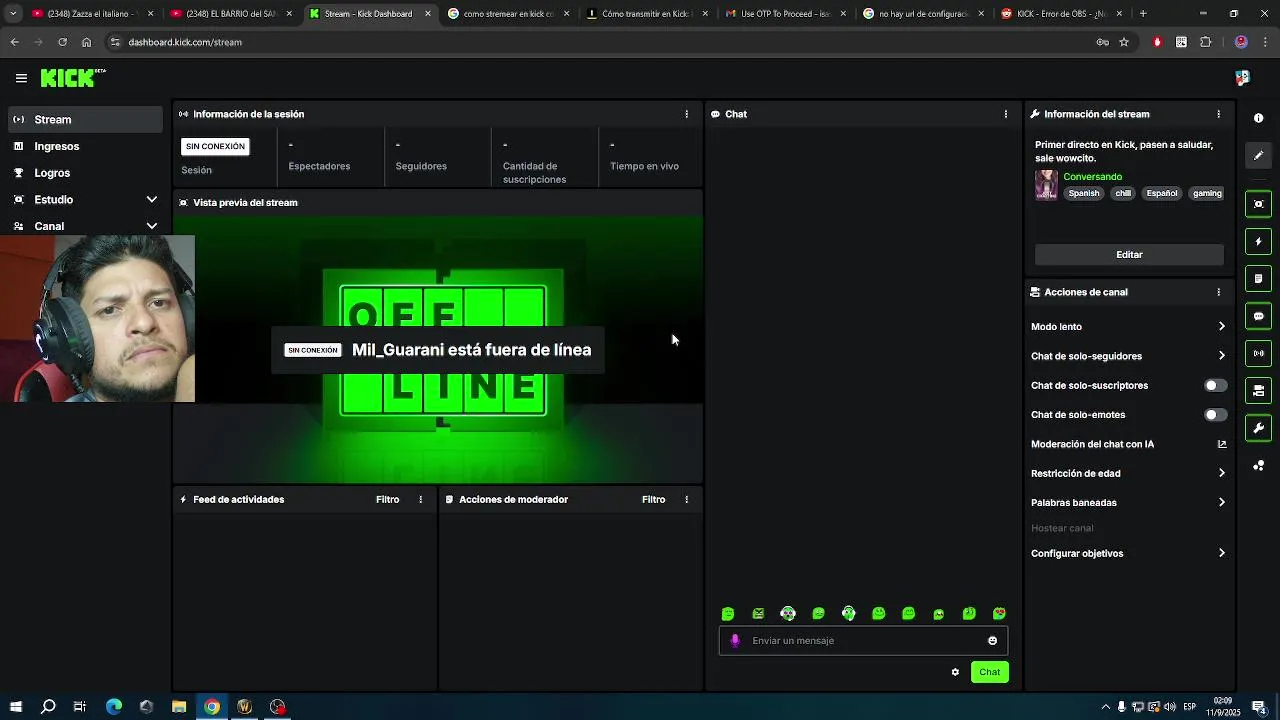Image resolution: width=1280 pixels, height=720 pixels.
Task: Open the info icon in right rail
Action: [x=1258, y=118]
